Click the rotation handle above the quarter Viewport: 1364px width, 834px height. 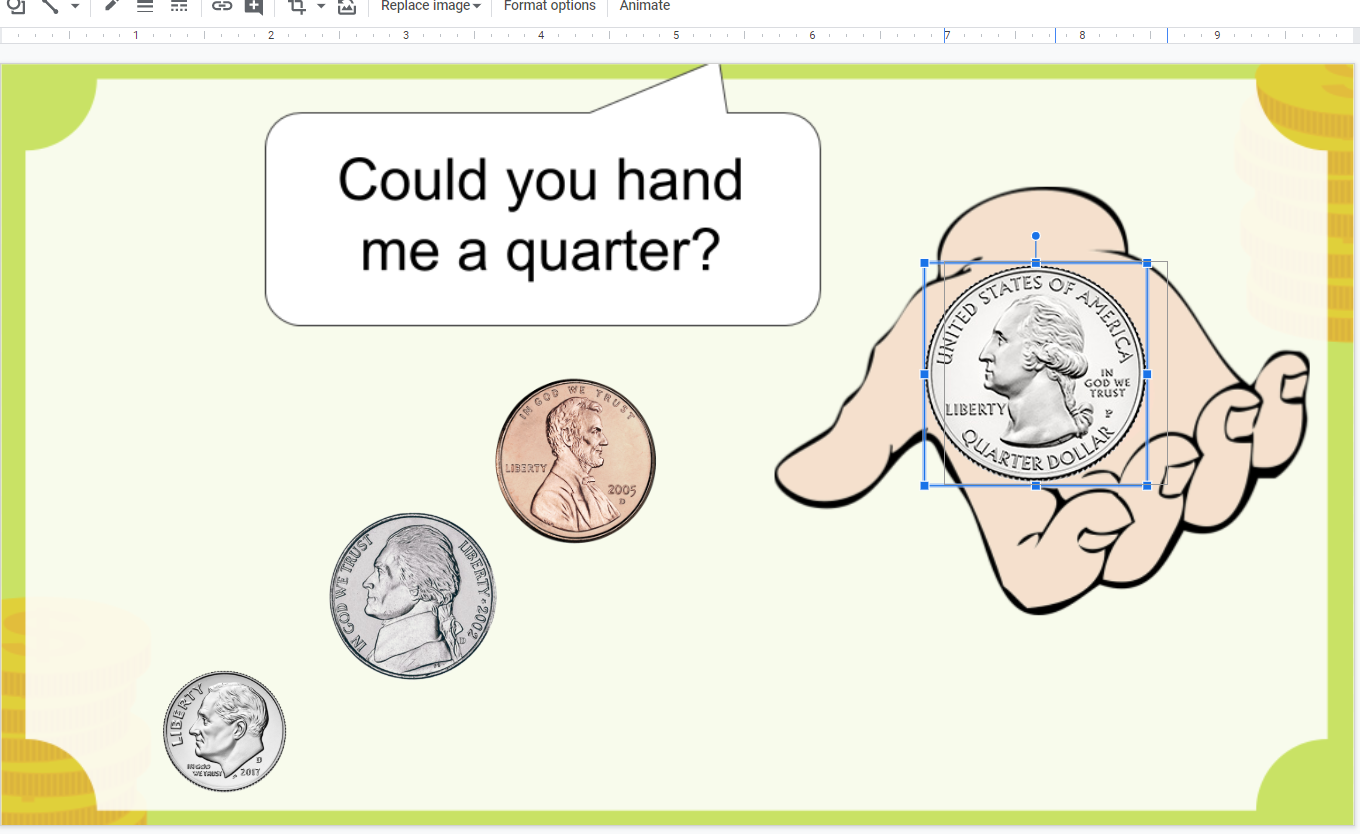click(1036, 236)
